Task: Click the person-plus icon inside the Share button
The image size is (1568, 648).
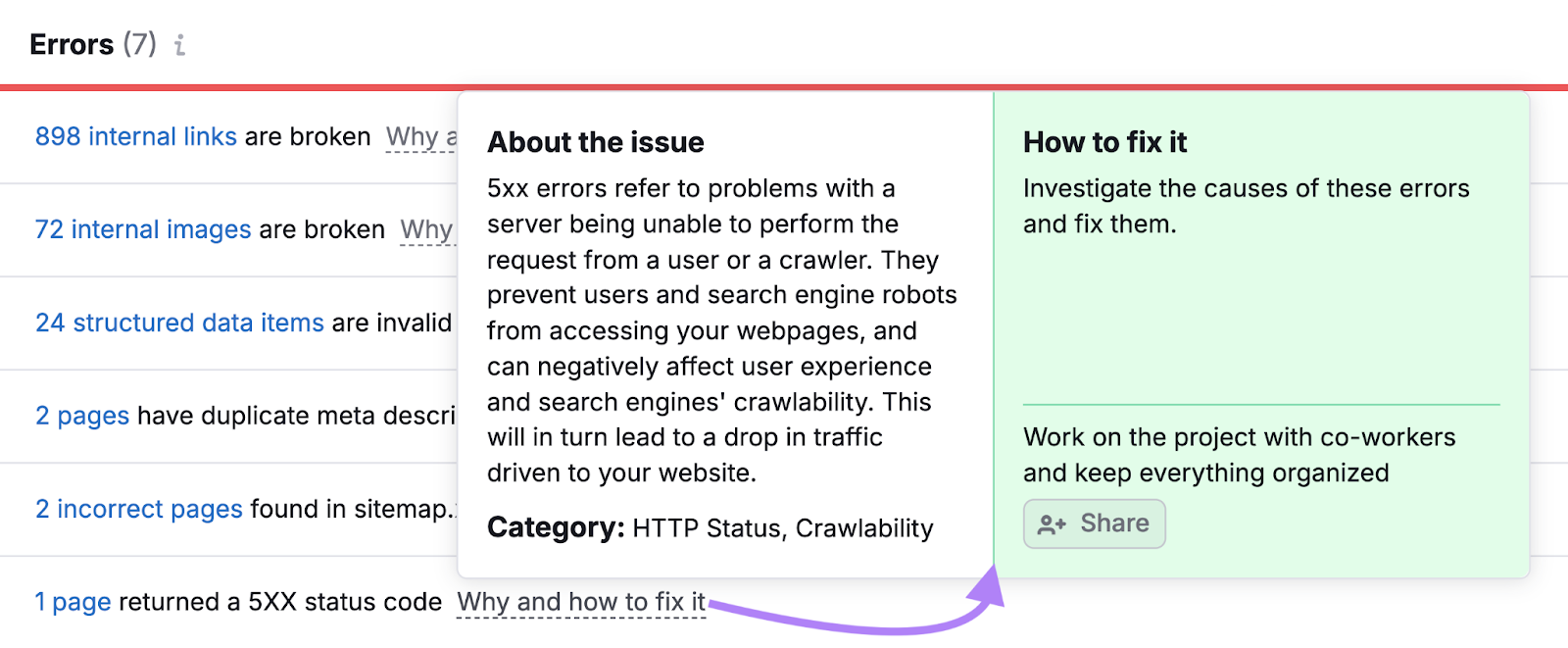Action: [x=1052, y=523]
